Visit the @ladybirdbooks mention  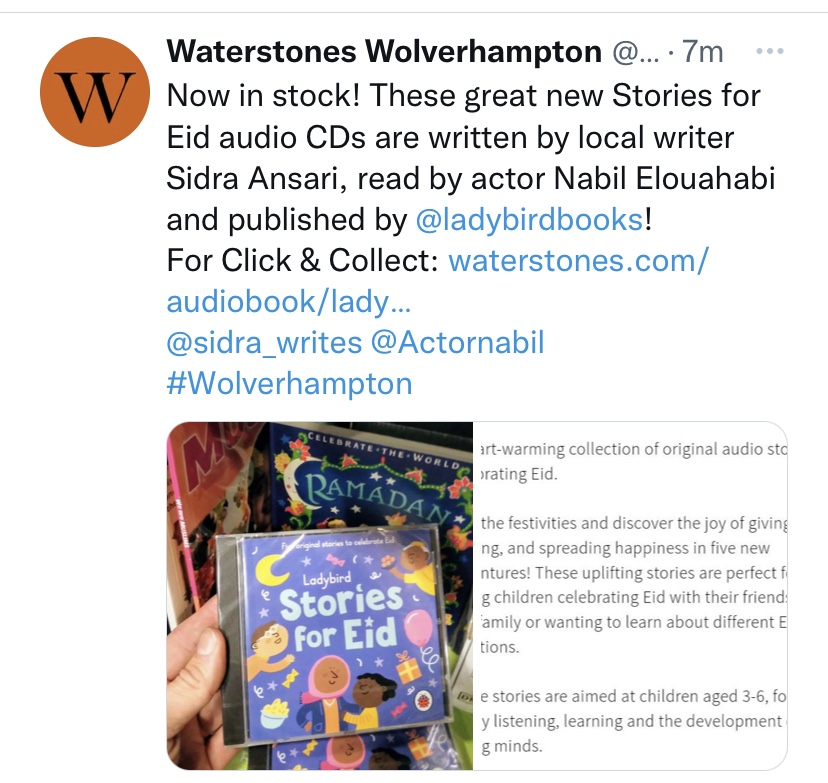pos(529,220)
